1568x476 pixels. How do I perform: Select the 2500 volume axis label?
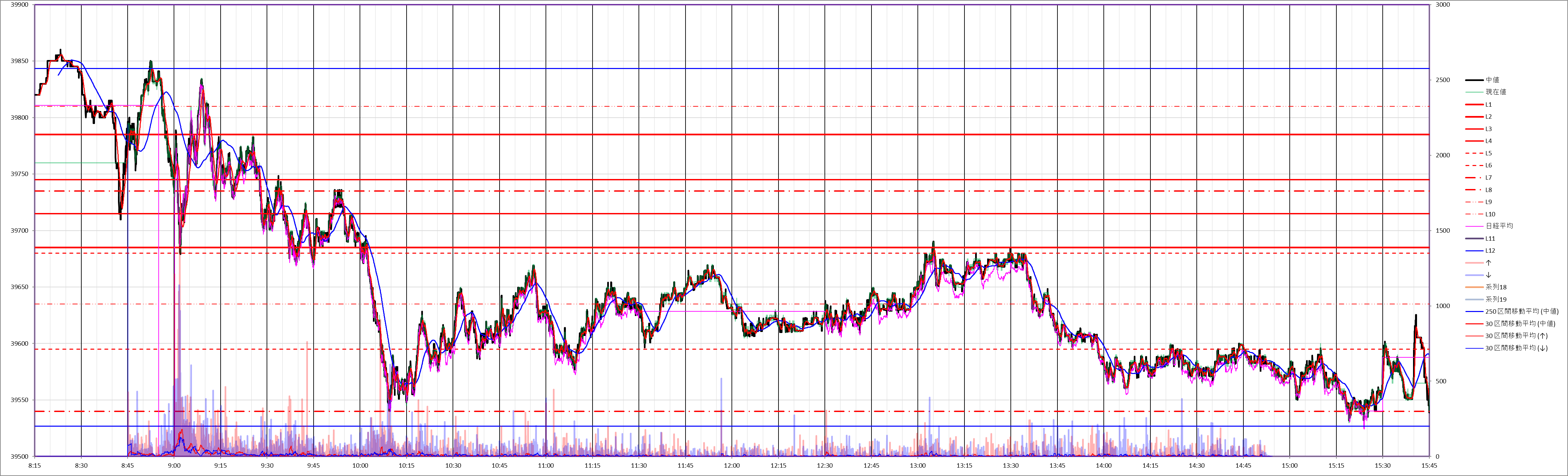click(x=1443, y=80)
